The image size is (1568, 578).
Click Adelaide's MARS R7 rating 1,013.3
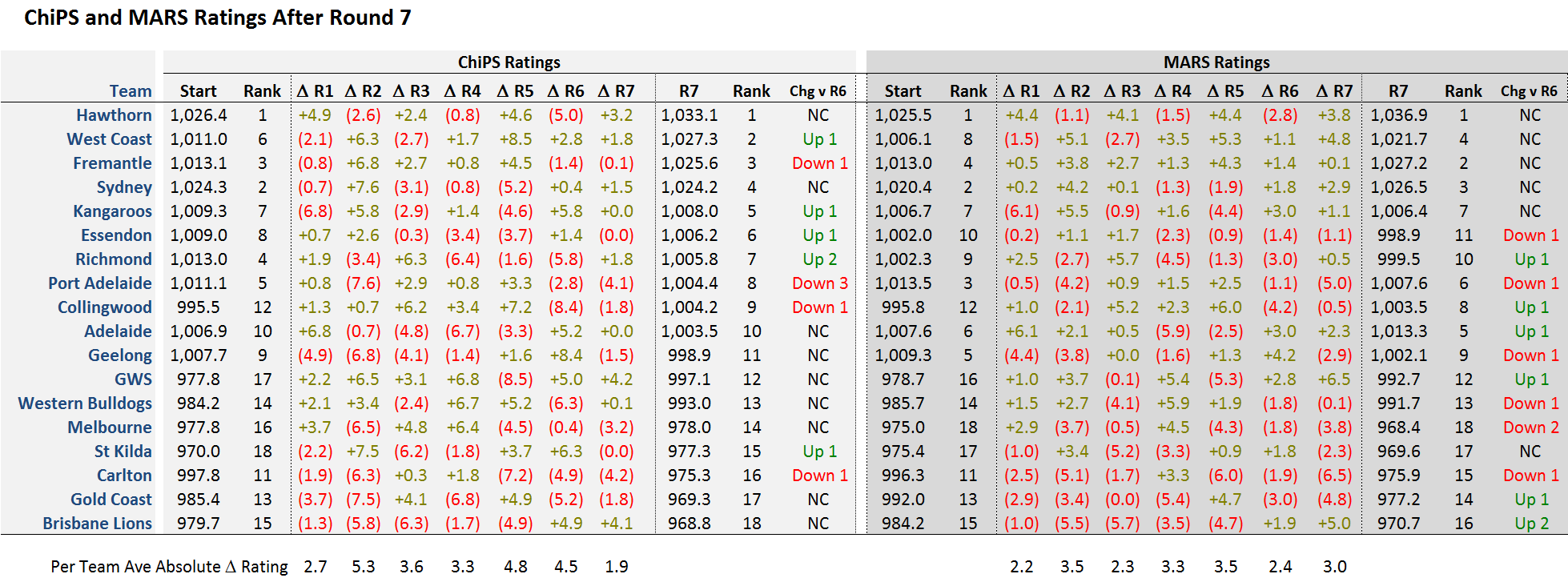[1399, 331]
